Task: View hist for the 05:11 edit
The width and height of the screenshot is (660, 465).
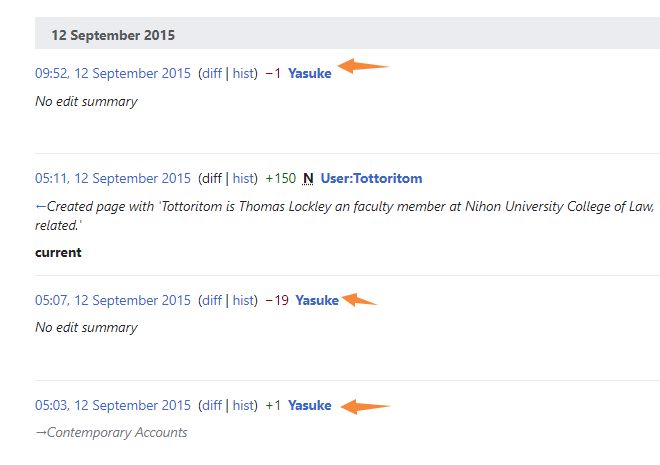Action: pos(244,178)
